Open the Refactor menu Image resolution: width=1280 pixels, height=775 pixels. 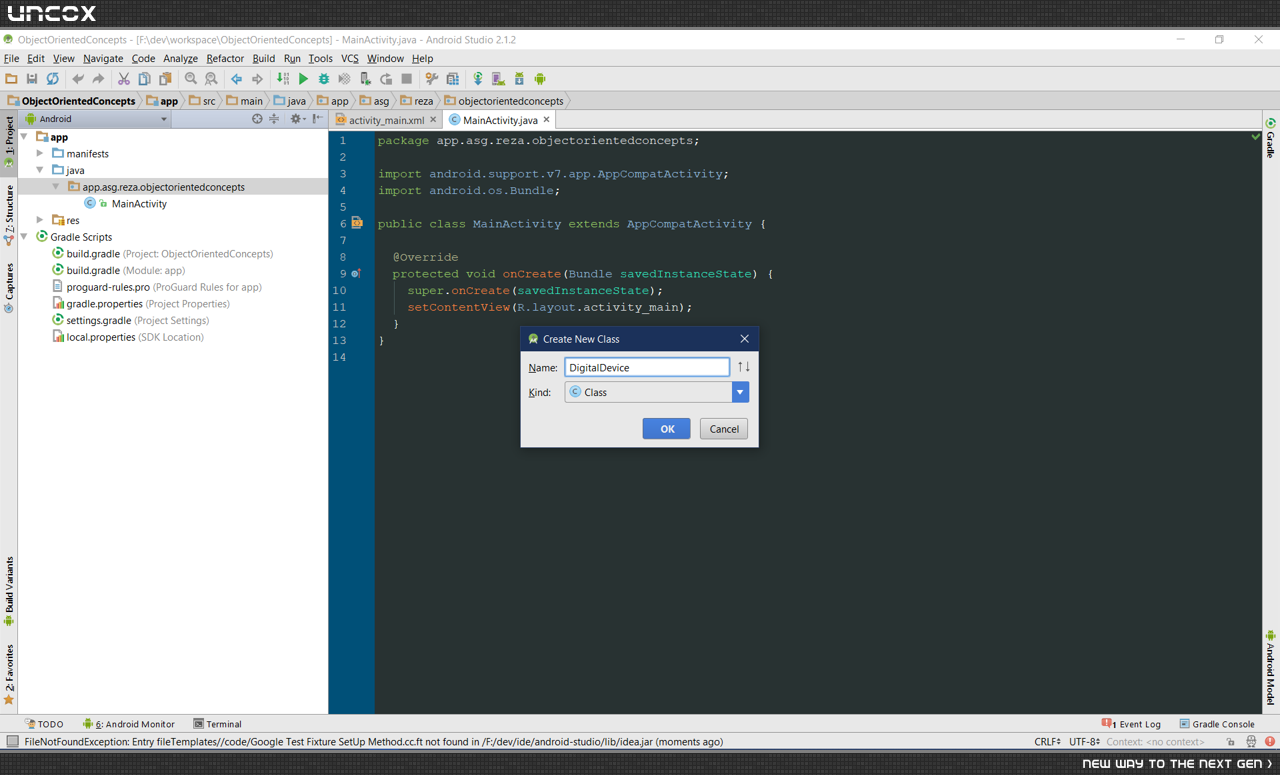coord(225,59)
